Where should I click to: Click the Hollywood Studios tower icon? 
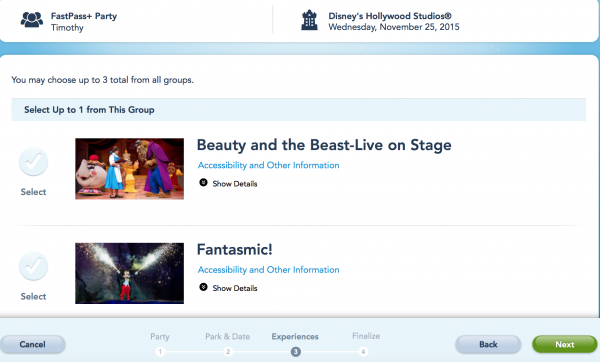click(309, 20)
